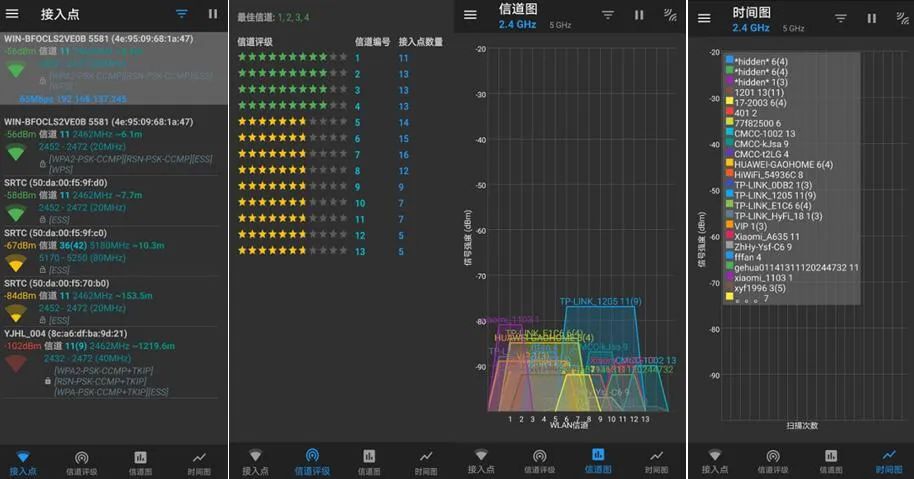Select the connected WIN-BFOCLS2VE0B 5581 entry at top
Viewport: 914px width, 479px height.
click(114, 69)
